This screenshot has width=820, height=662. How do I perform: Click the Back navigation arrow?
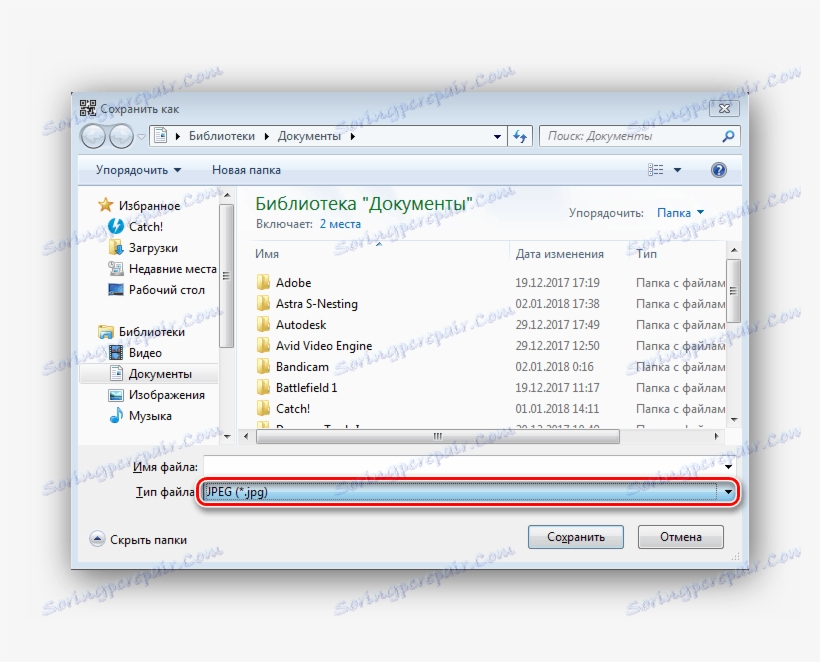94,136
